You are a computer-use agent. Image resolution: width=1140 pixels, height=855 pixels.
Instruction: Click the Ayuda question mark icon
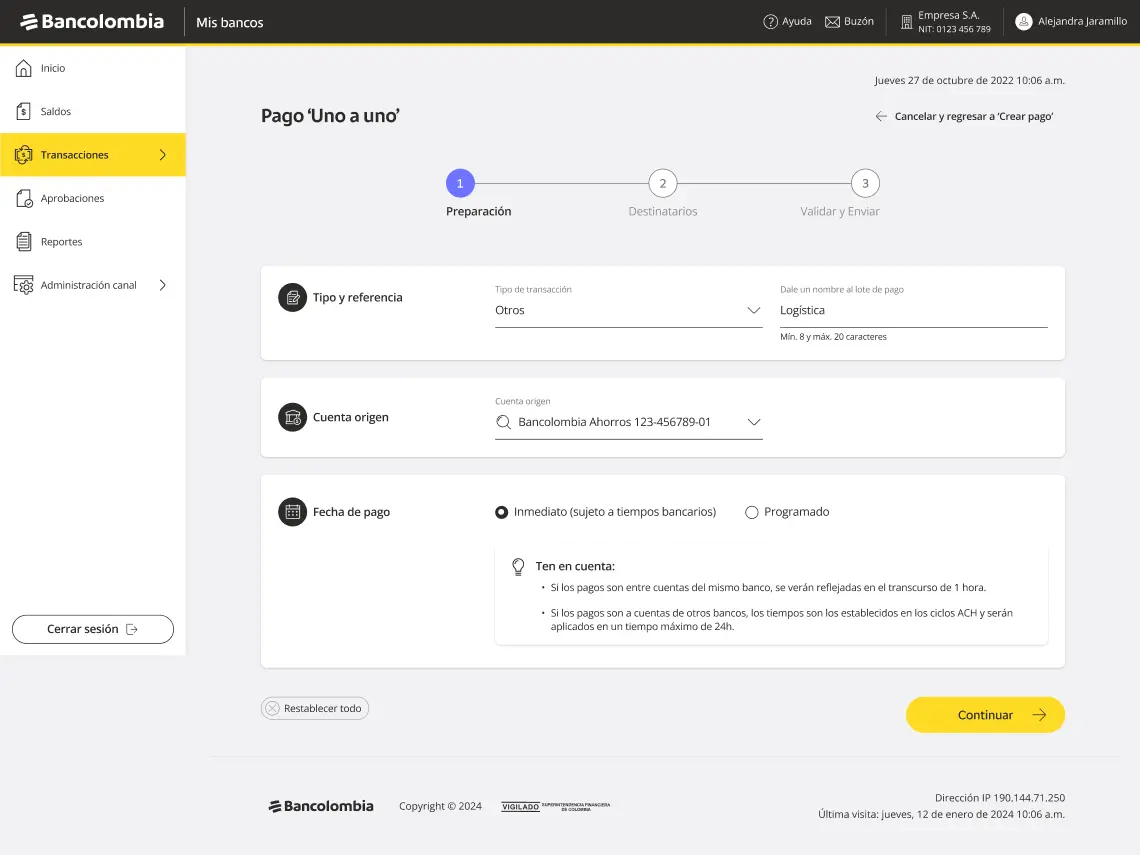point(771,21)
